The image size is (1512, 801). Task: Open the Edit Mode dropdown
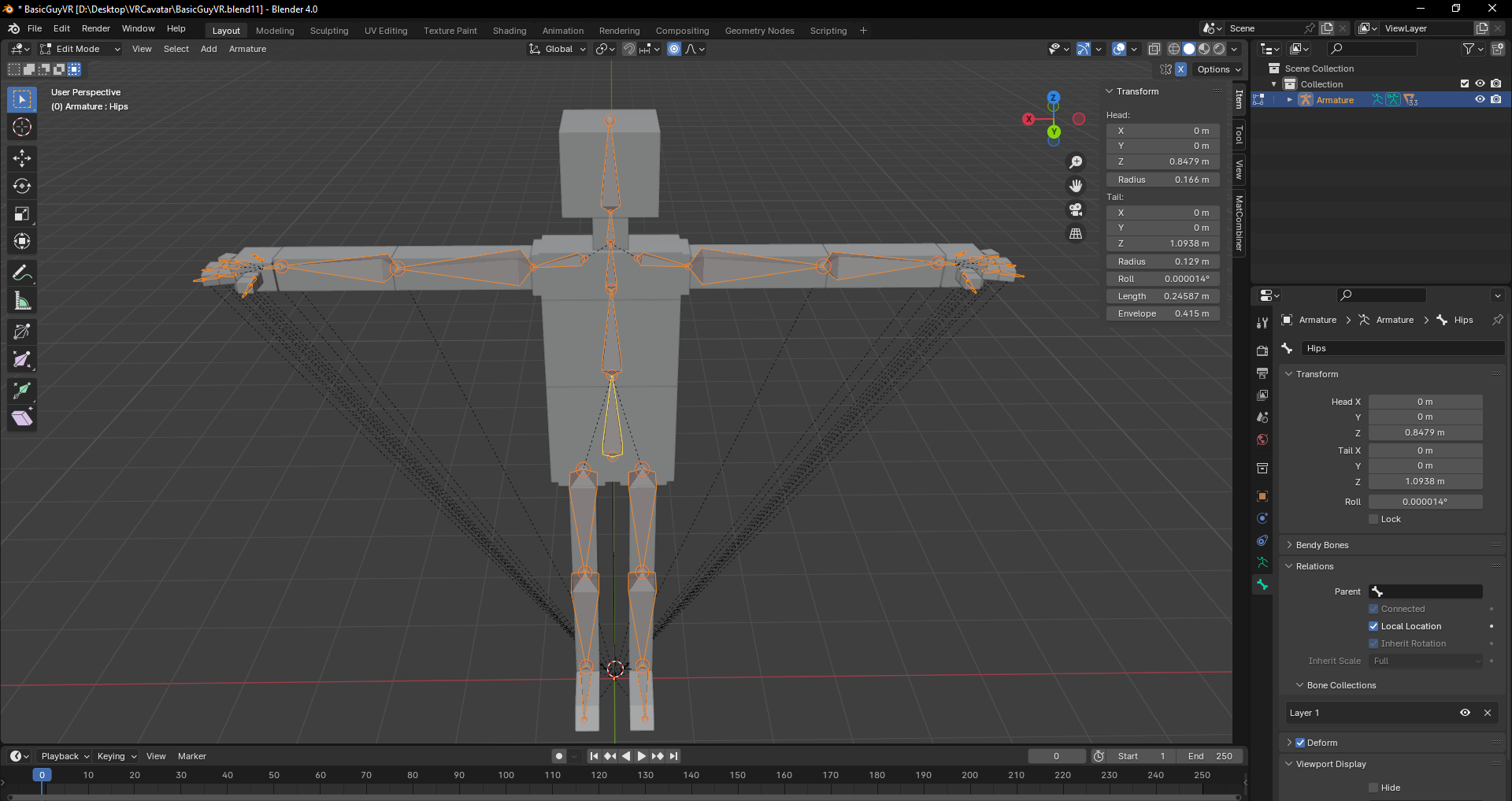click(x=80, y=49)
